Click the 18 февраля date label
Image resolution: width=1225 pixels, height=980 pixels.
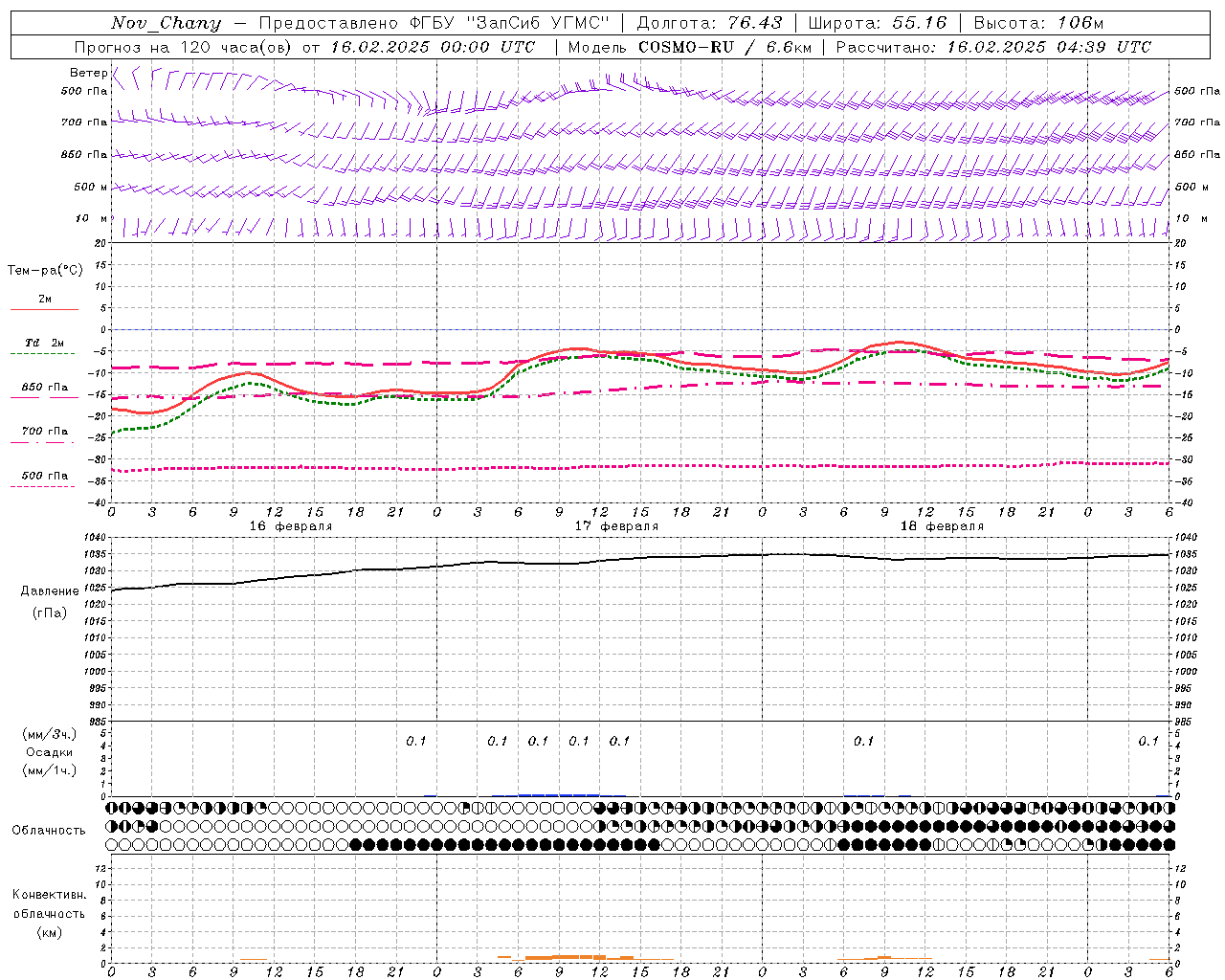pyautogui.click(x=942, y=526)
